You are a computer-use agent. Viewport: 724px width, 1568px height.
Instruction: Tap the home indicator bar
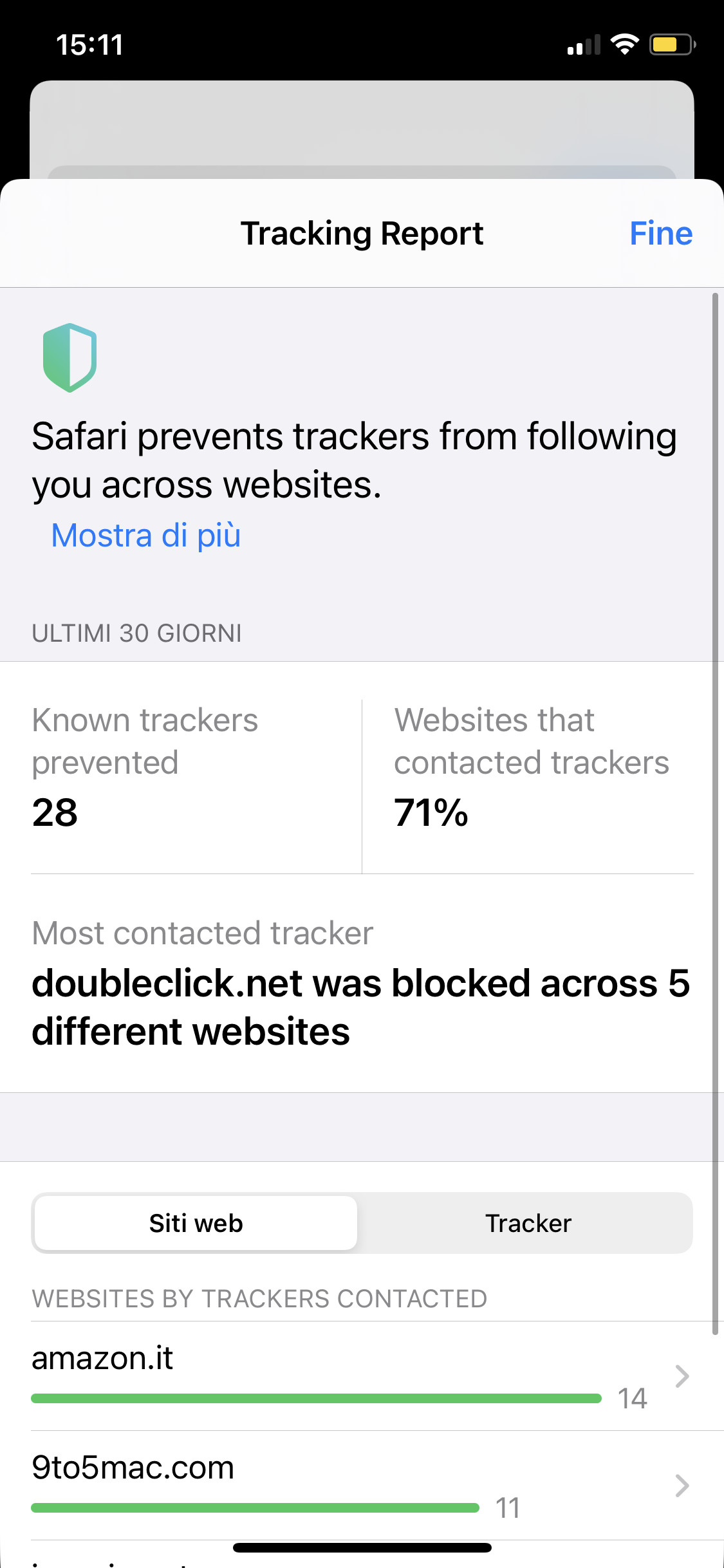coord(362,1547)
